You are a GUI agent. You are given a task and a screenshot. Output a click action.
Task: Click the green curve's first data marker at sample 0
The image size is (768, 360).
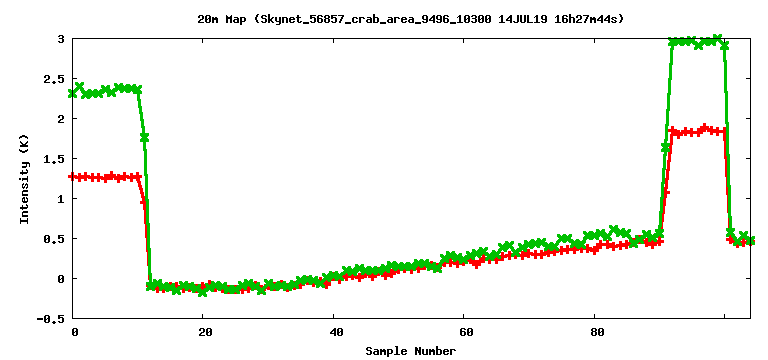click(x=73, y=93)
